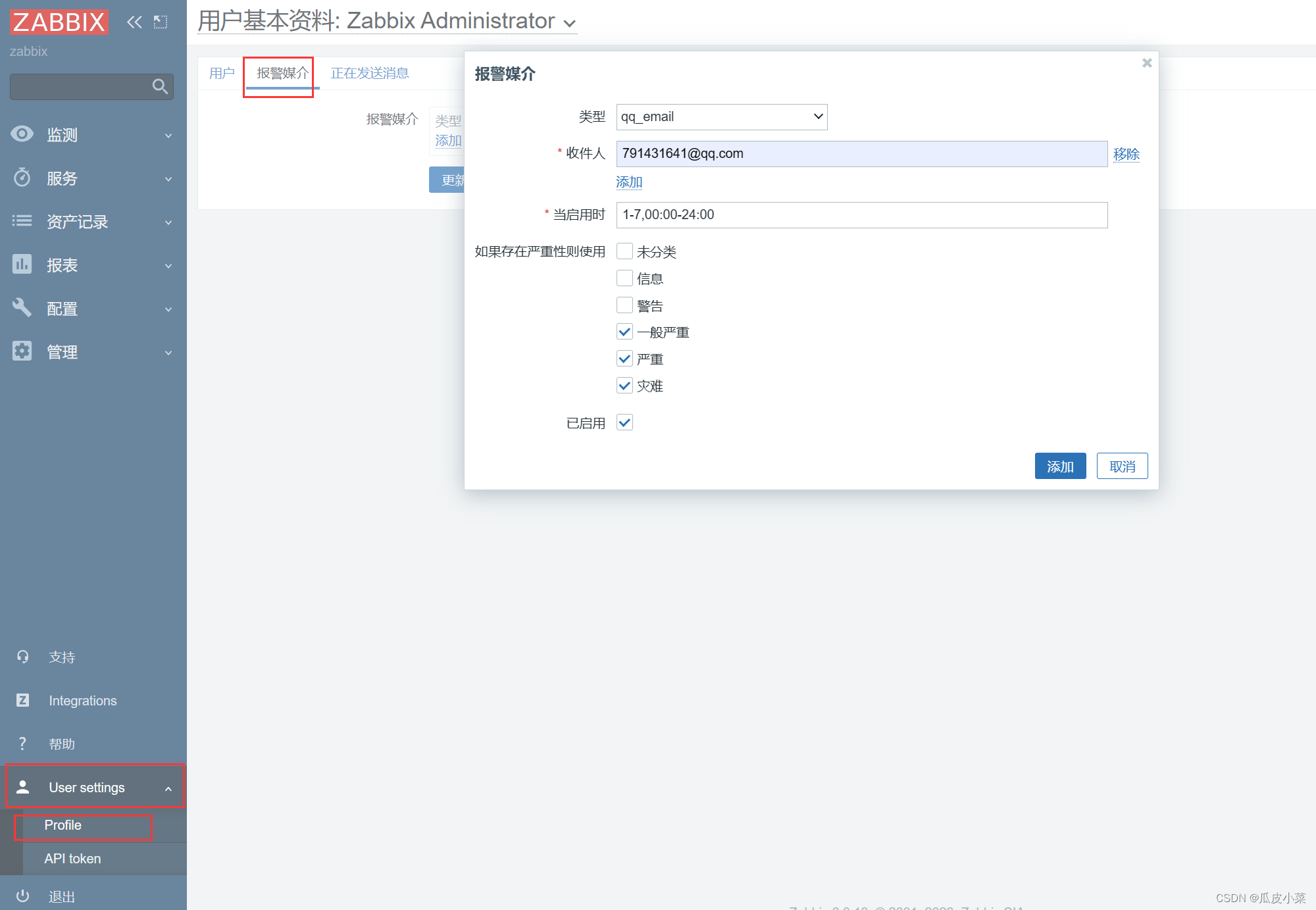The image size is (1316, 910).
Task: Open the Profile submenu item
Action: (x=63, y=825)
